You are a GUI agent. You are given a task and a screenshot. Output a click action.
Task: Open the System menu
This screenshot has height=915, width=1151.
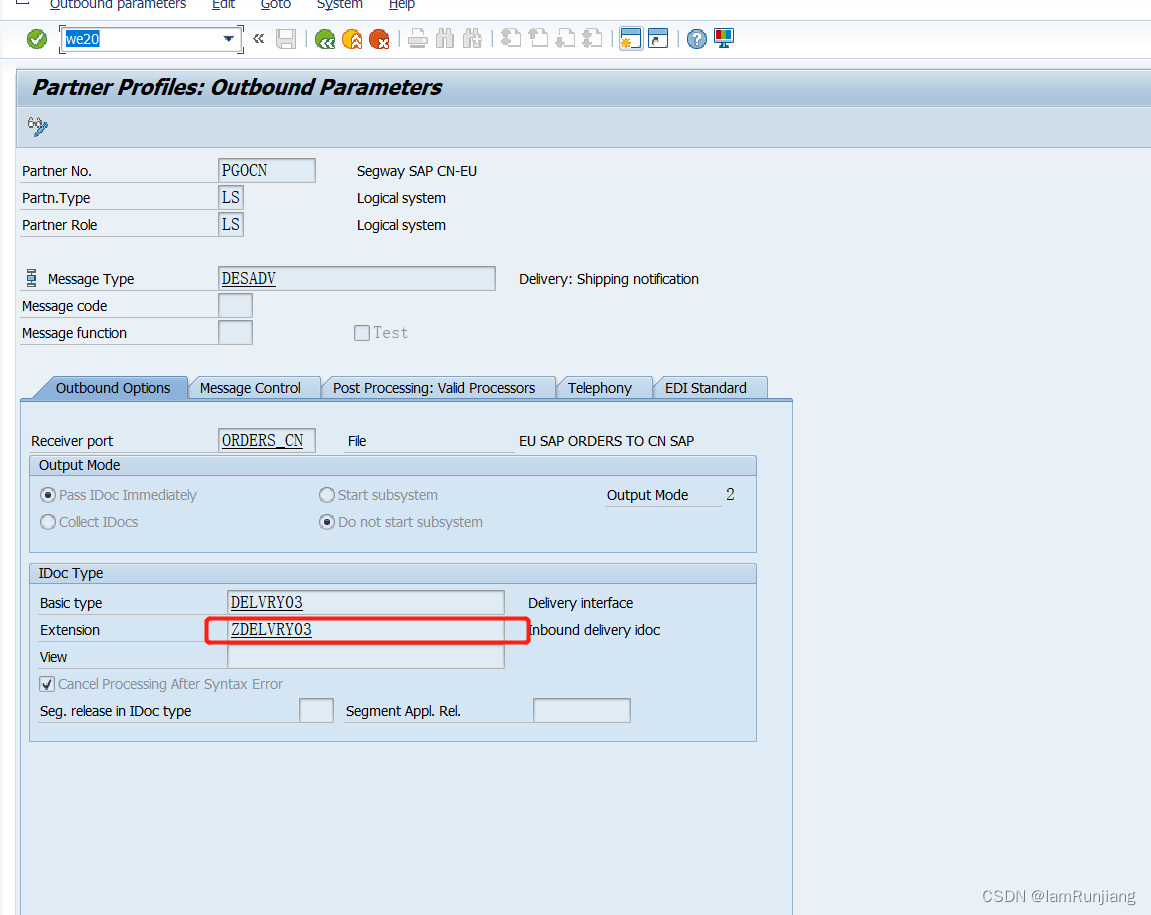[x=339, y=6]
